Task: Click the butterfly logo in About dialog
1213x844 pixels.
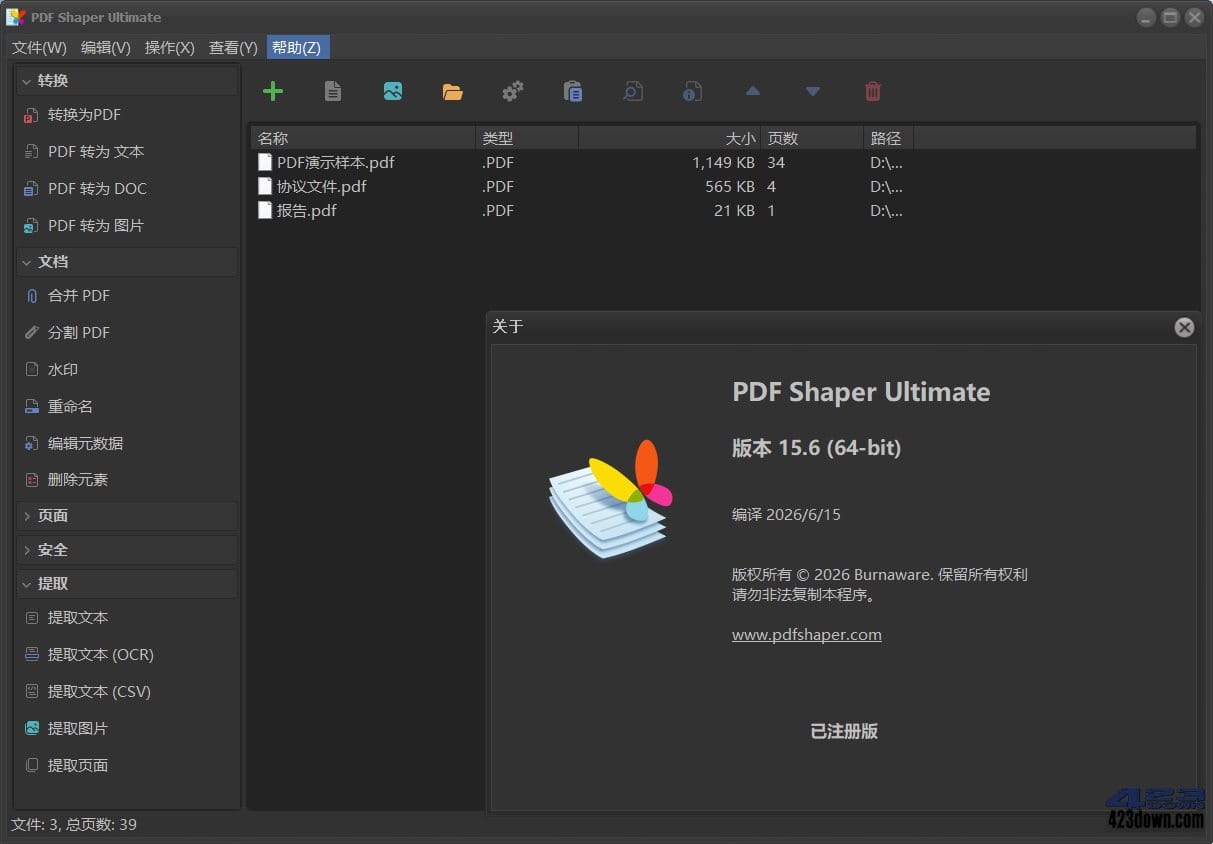Action: (610, 498)
